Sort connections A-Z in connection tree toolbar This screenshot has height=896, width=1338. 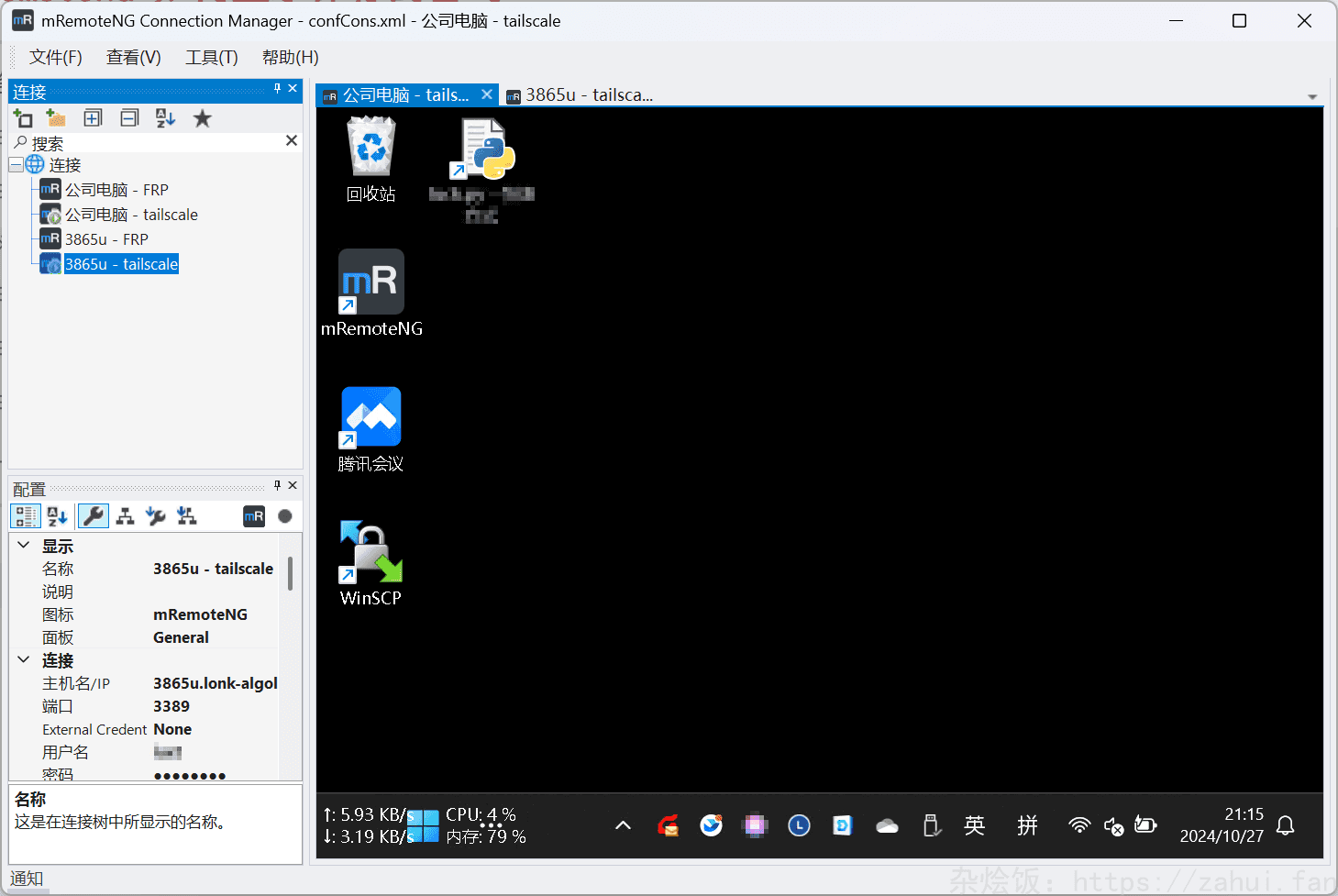tap(165, 118)
